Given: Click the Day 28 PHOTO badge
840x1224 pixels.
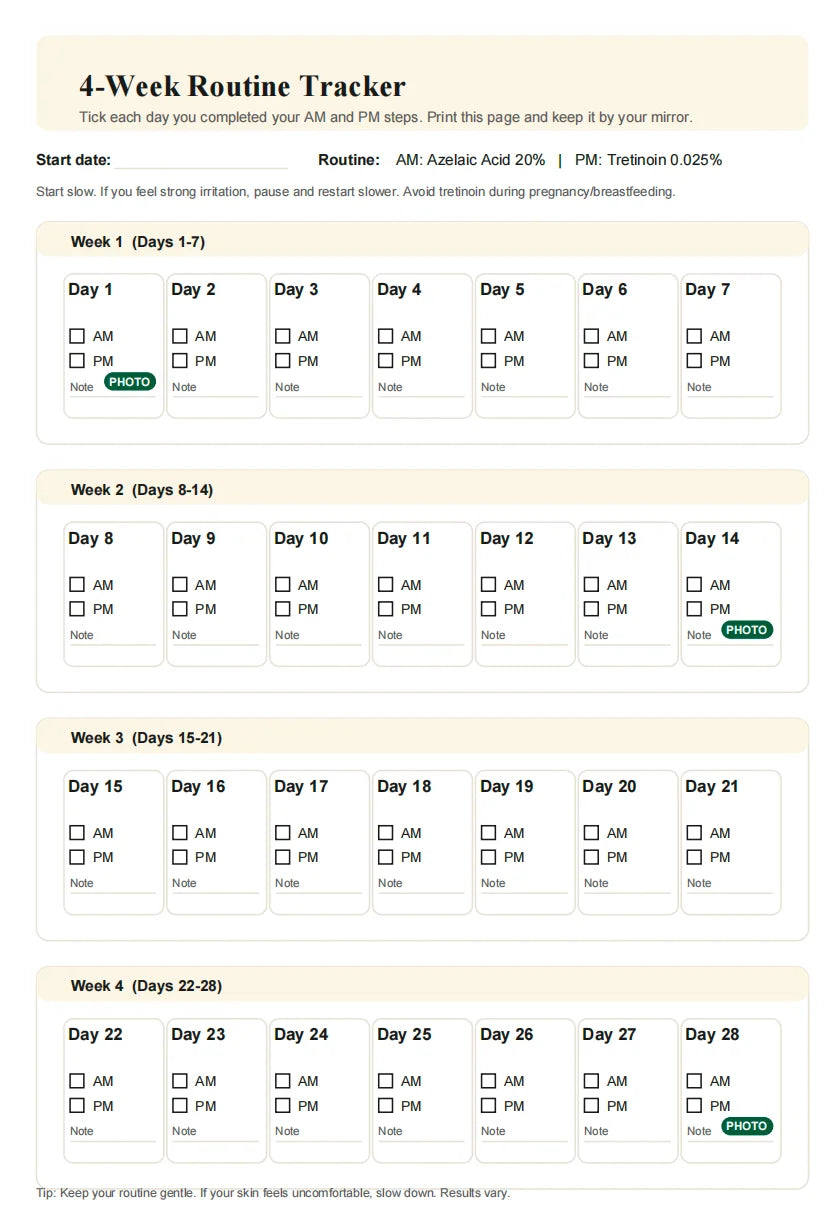Looking at the screenshot, I should [x=747, y=1126].
